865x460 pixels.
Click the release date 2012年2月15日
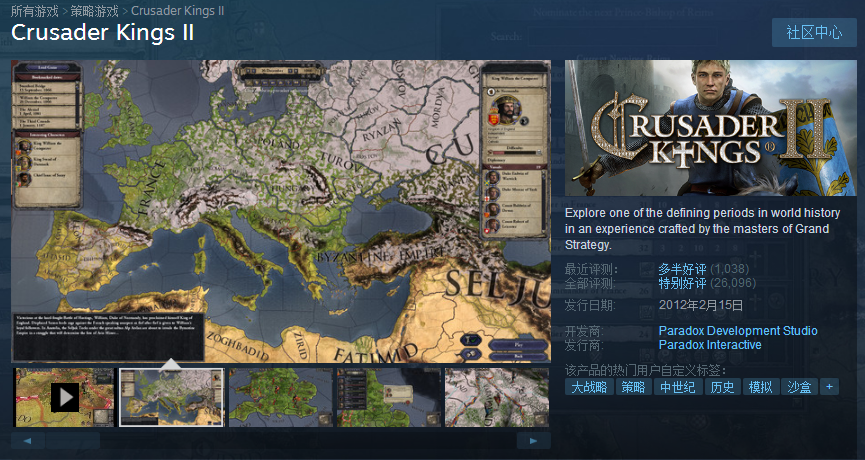tap(701, 305)
